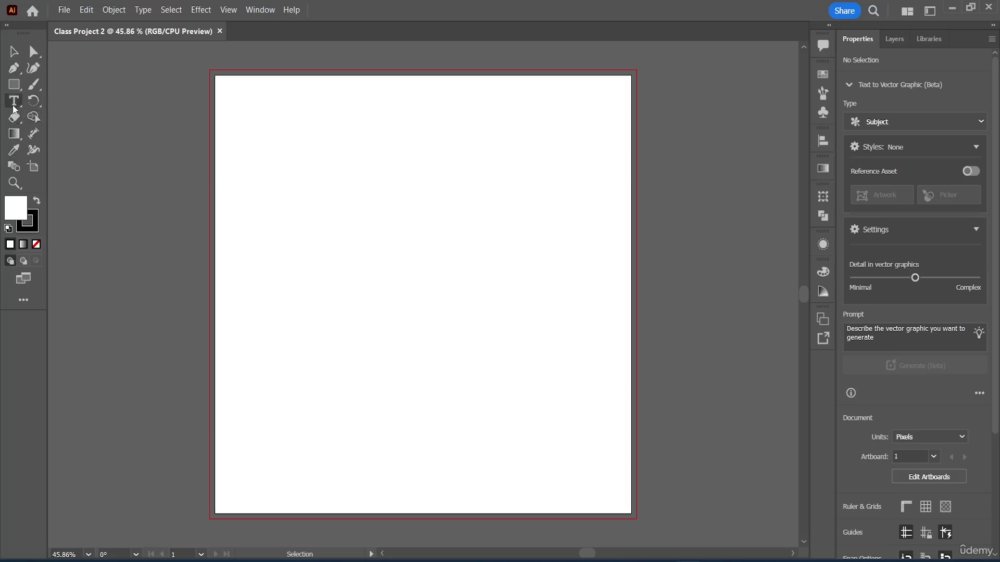Click the prompt suggestions lightbulb icon
Viewport: 1000px width, 562px height.
(979, 332)
